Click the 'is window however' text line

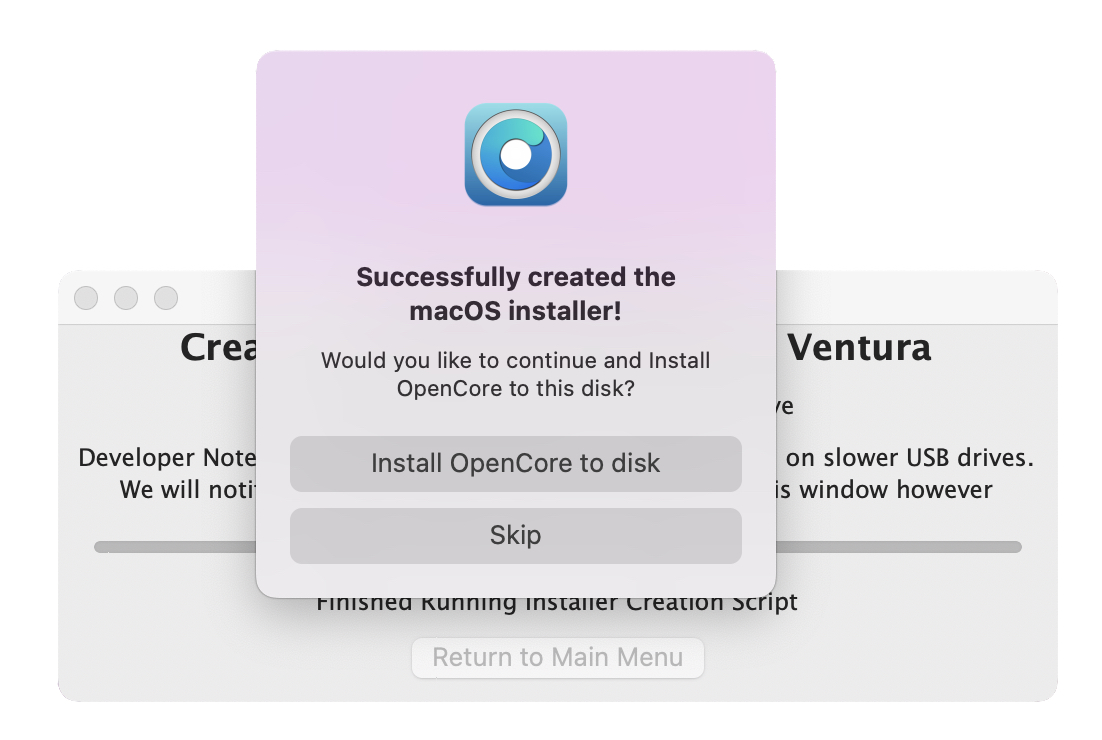click(x=884, y=489)
